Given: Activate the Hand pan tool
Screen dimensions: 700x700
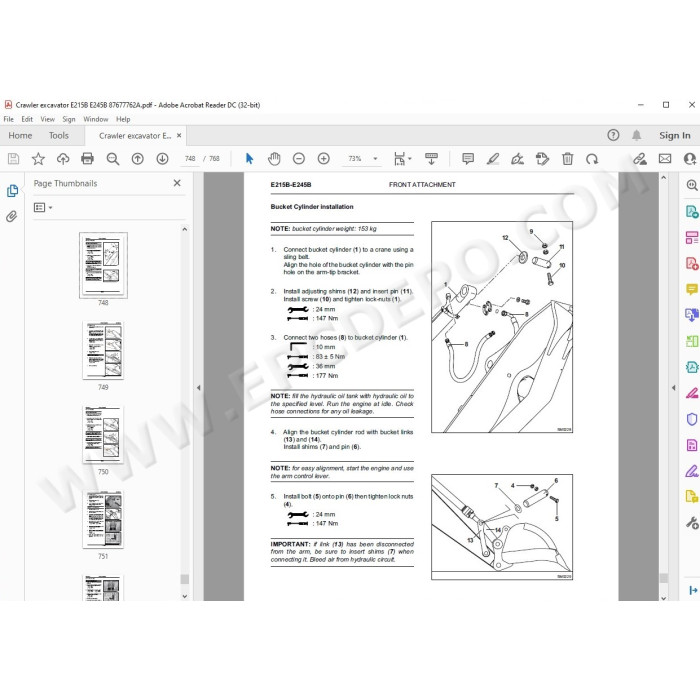Looking at the screenshot, I should click(274, 158).
